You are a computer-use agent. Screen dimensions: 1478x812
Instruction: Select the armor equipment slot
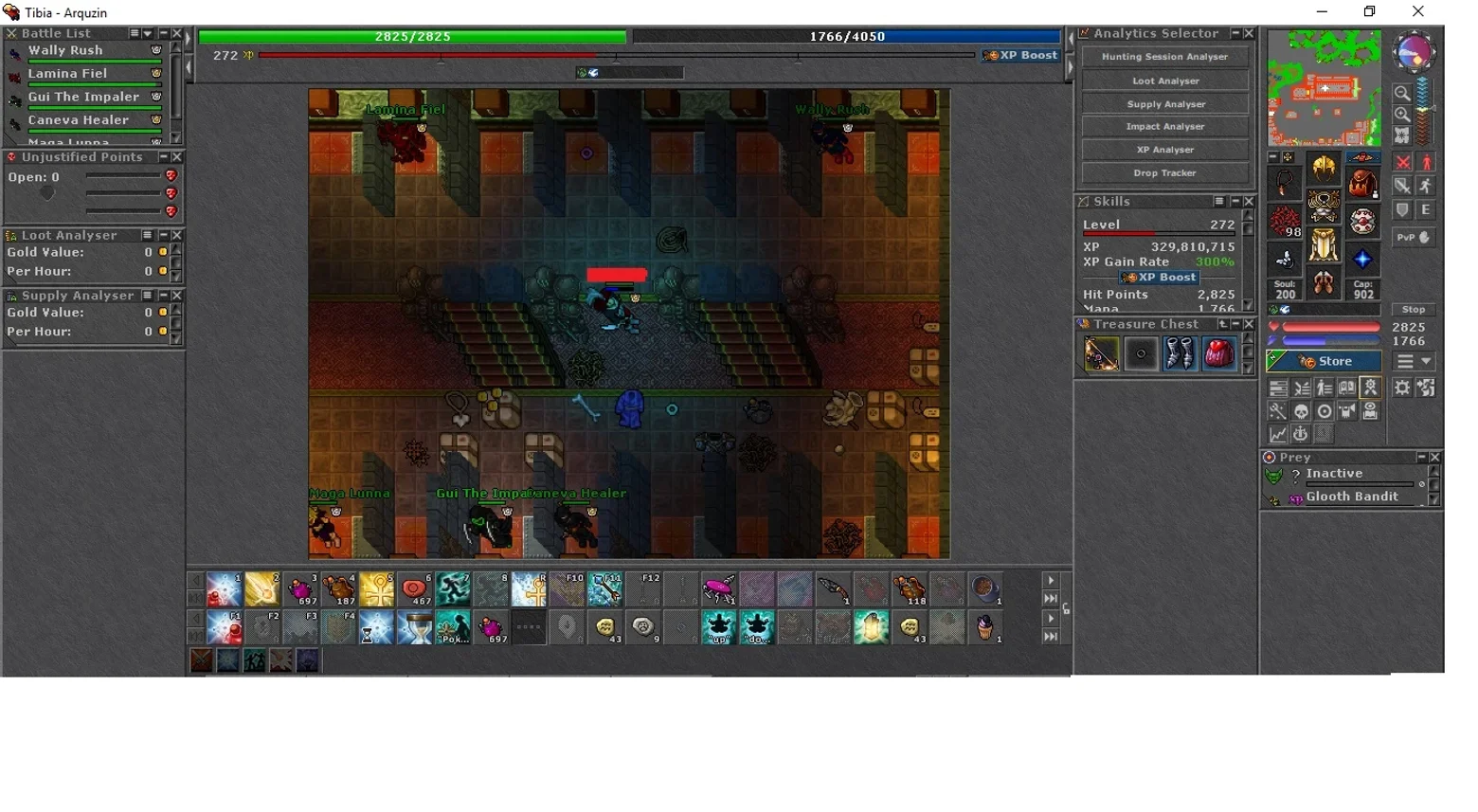(1324, 207)
